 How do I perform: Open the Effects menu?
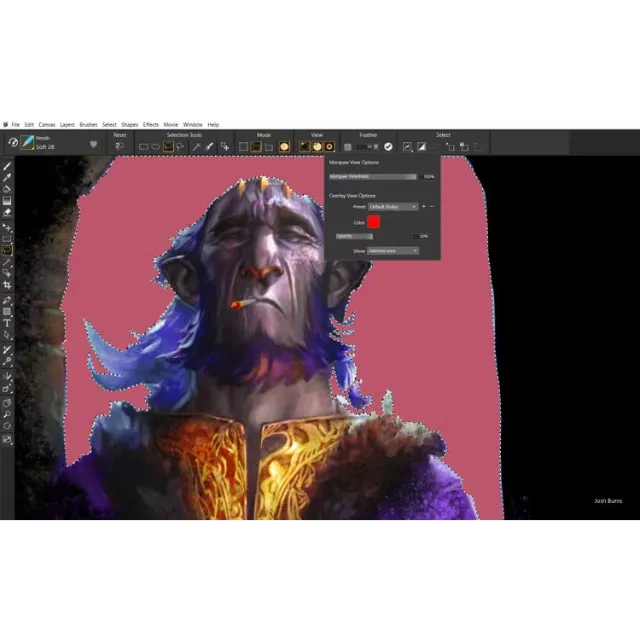tap(151, 124)
